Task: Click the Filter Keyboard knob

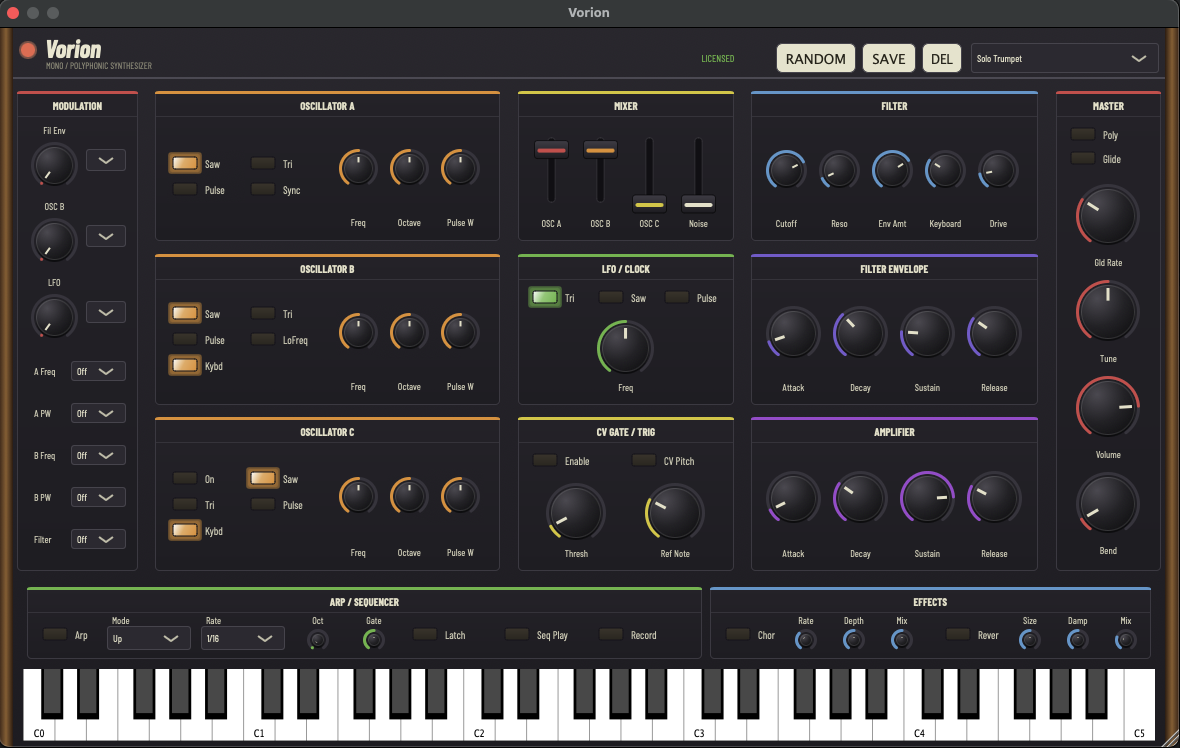Action: pyautogui.click(x=944, y=170)
